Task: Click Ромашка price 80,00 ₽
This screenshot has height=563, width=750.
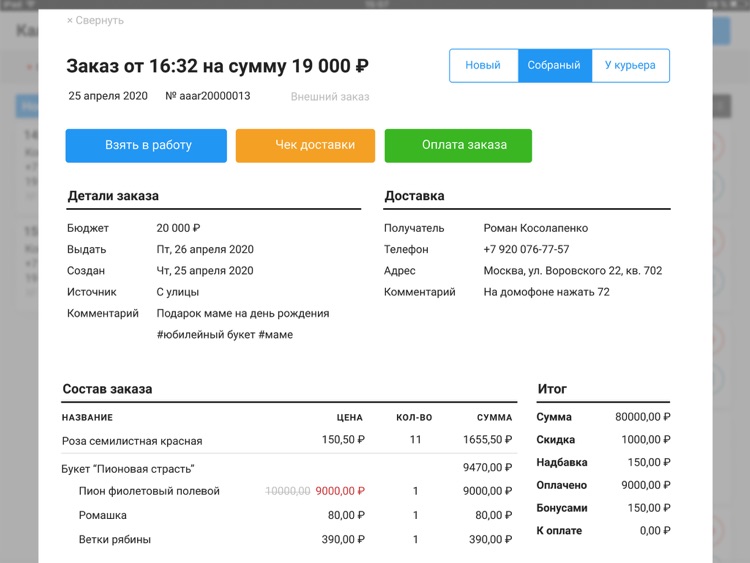Action: (x=346, y=516)
